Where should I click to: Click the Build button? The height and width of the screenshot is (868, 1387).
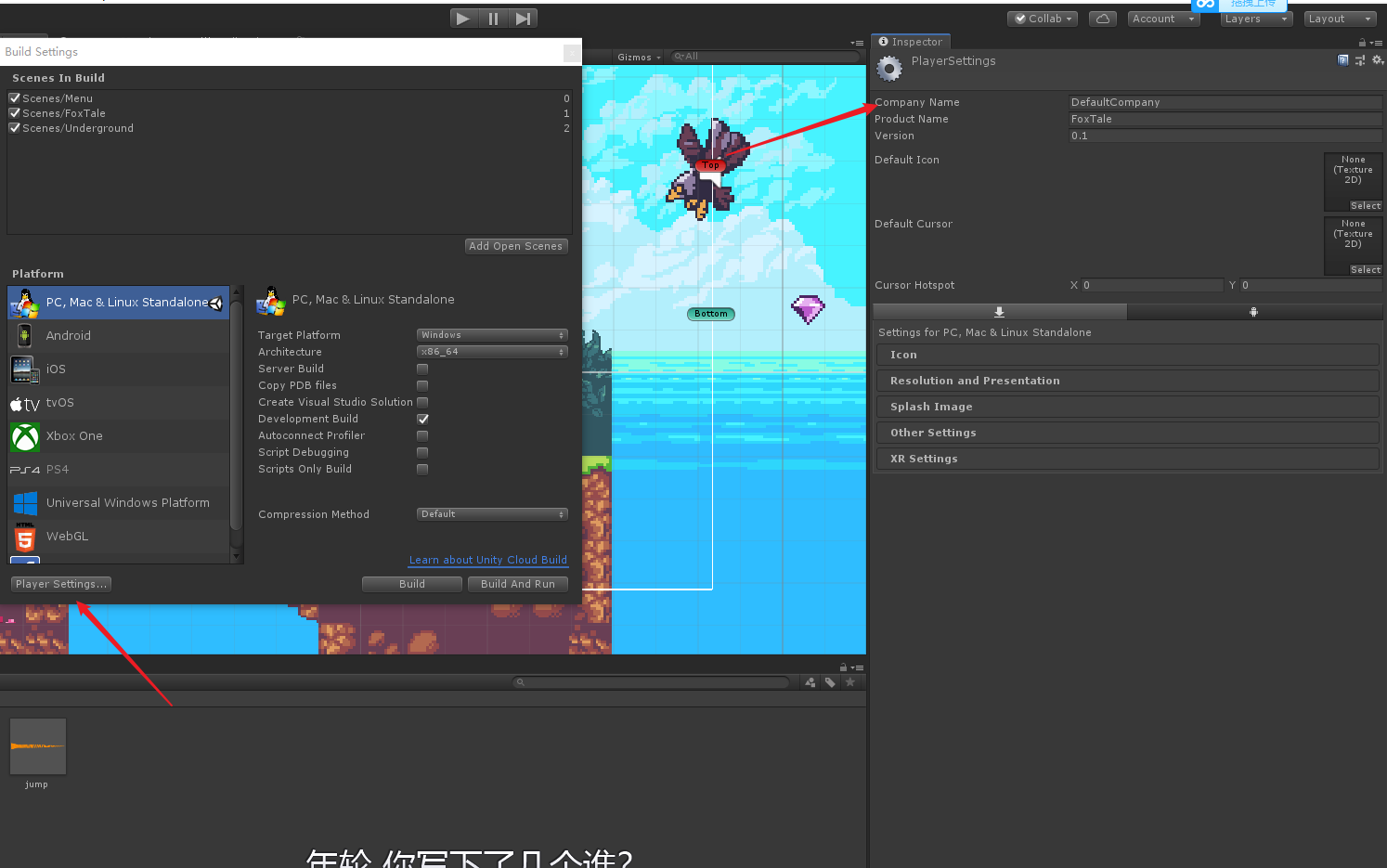tap(411, 584)
